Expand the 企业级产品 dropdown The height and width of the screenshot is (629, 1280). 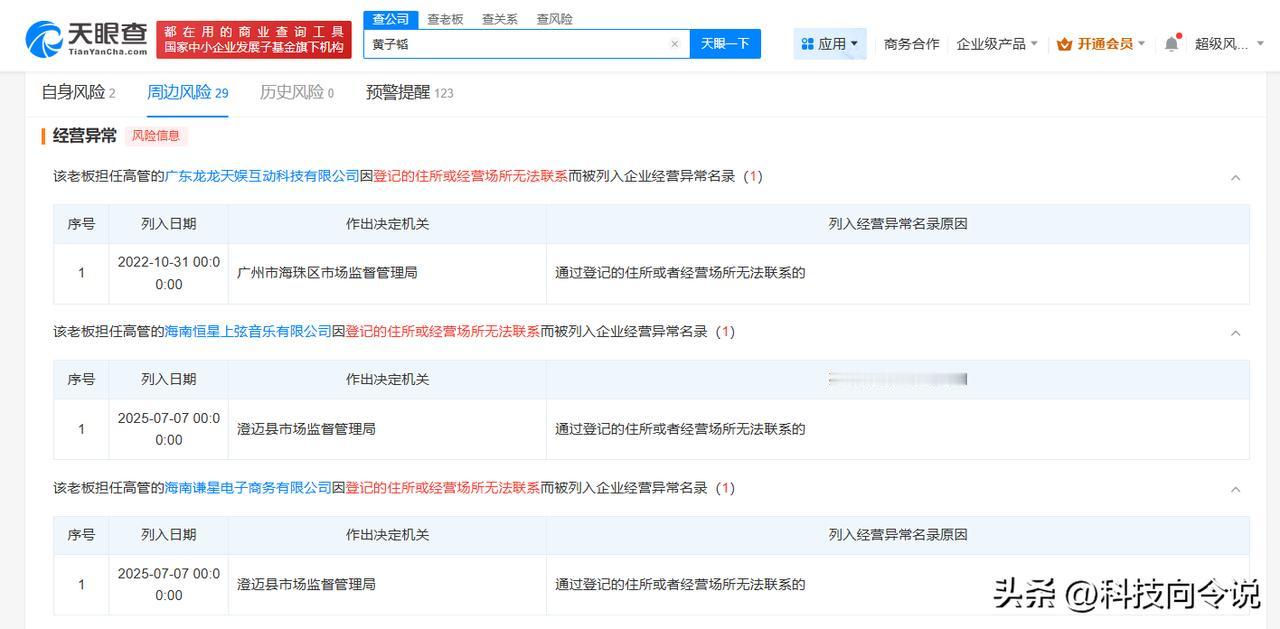pos(997,44)
